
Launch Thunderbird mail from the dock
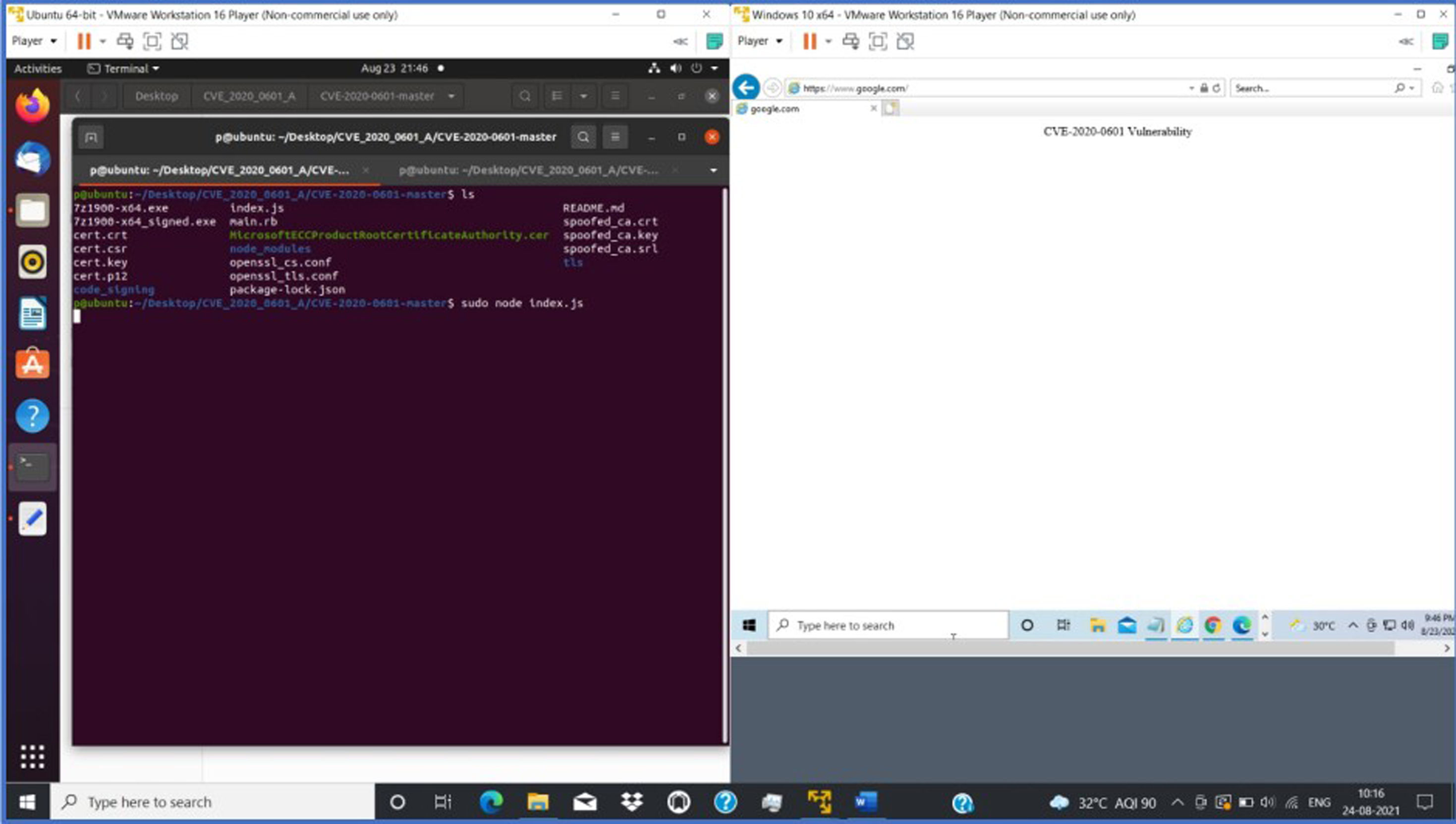[32, 158]
